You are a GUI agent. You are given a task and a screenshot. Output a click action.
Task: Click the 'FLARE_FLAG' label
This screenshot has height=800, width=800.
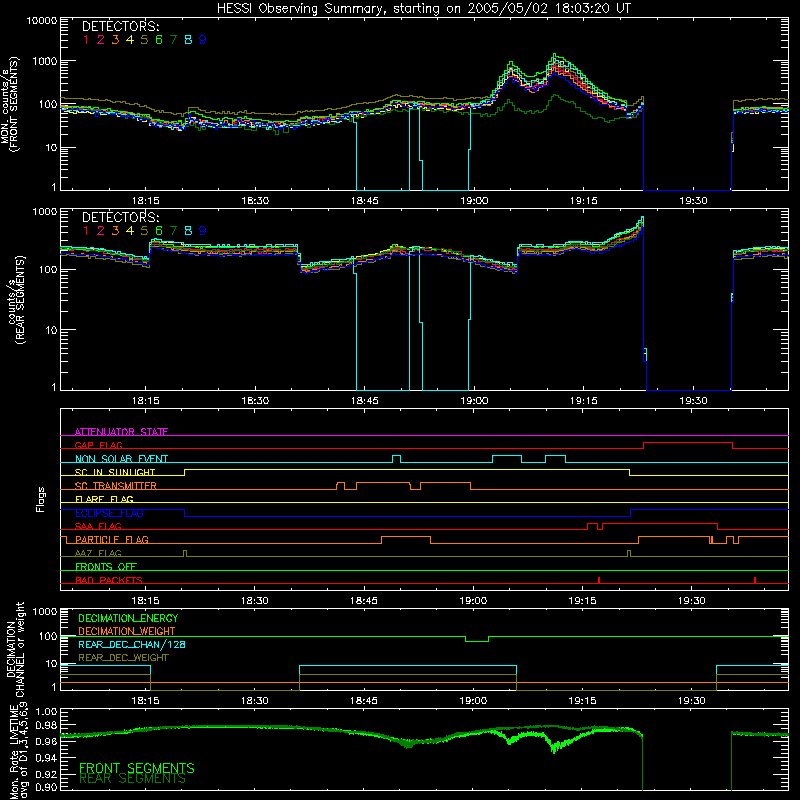click(104, 499)
